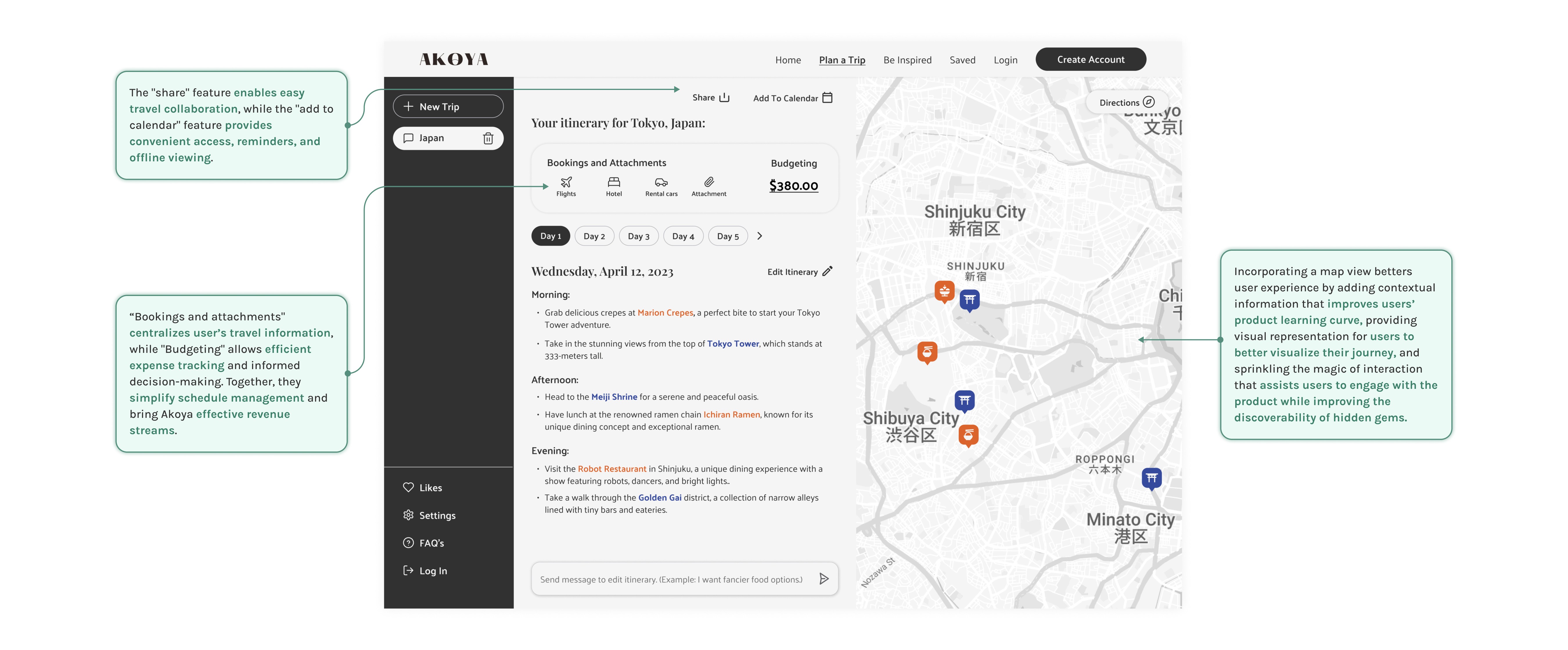Switch to Day 3 tab
Screen dimensions: 1568x650
point(639,236)
